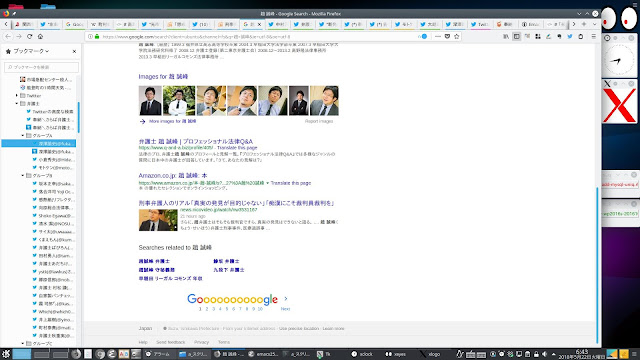
Task: Expand the last グループ folder at sidebar bottom
Action: click(23, 343)
